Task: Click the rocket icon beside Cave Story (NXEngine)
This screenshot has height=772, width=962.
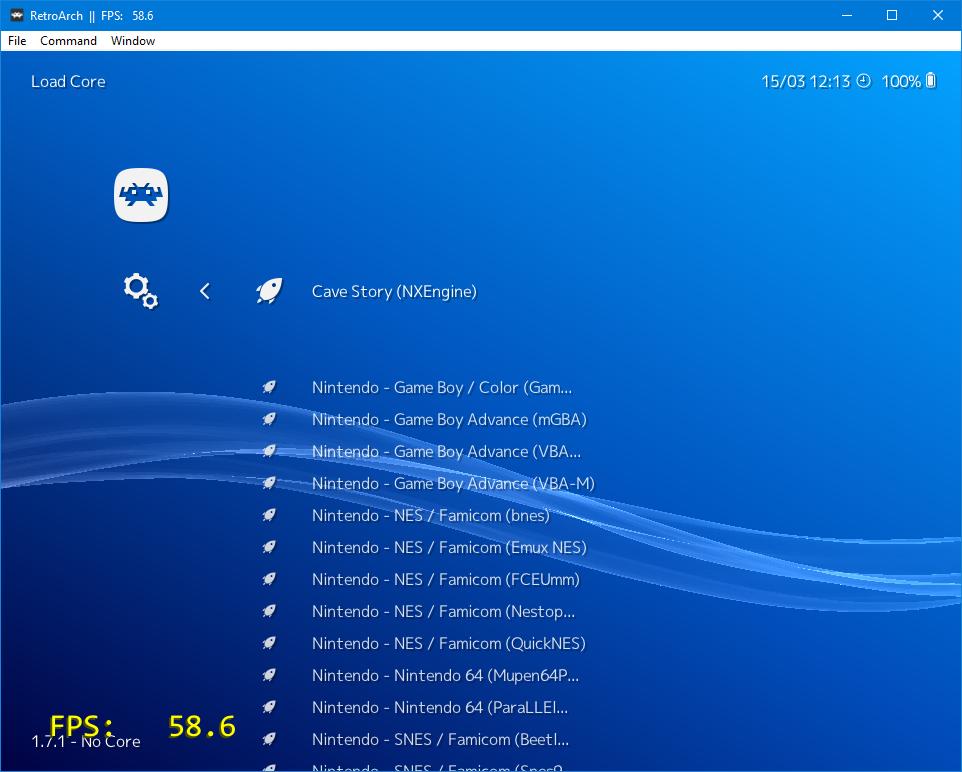Action: click(x=268, y=291)
